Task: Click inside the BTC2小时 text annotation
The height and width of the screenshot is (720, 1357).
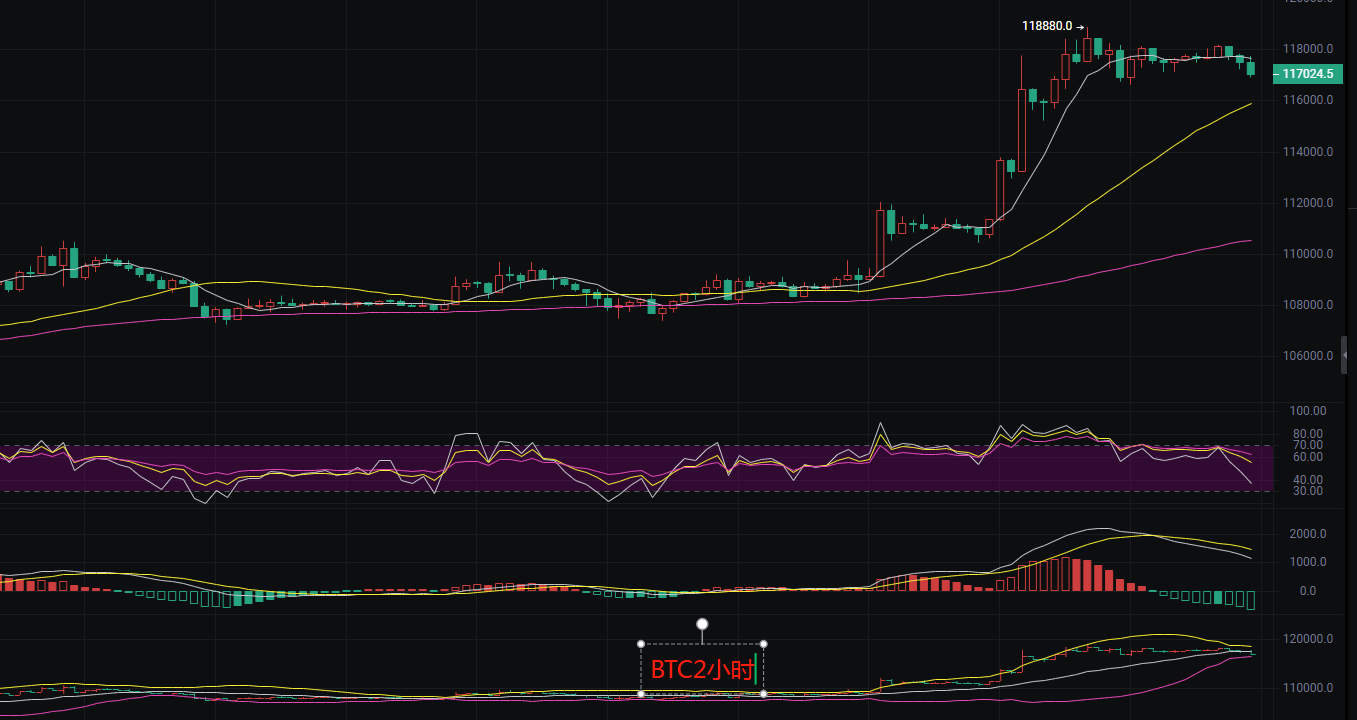Action: pos(702,669)
